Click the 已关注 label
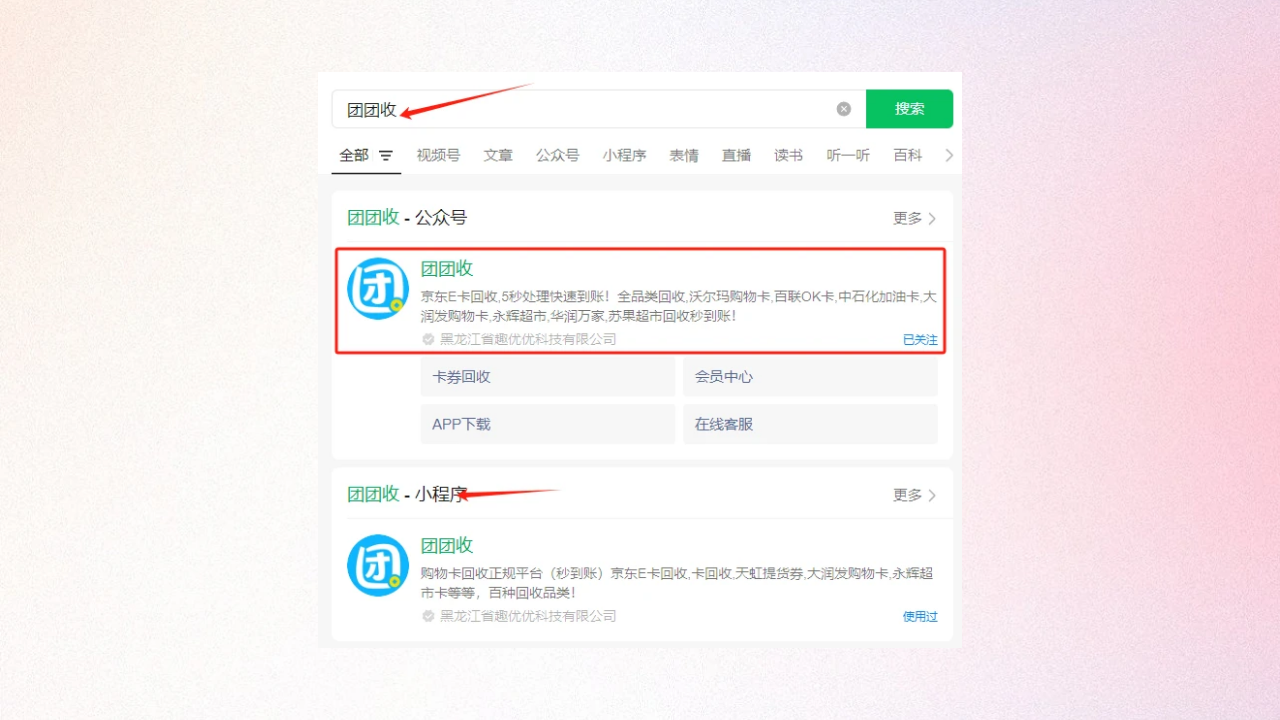 click(920, 340)
